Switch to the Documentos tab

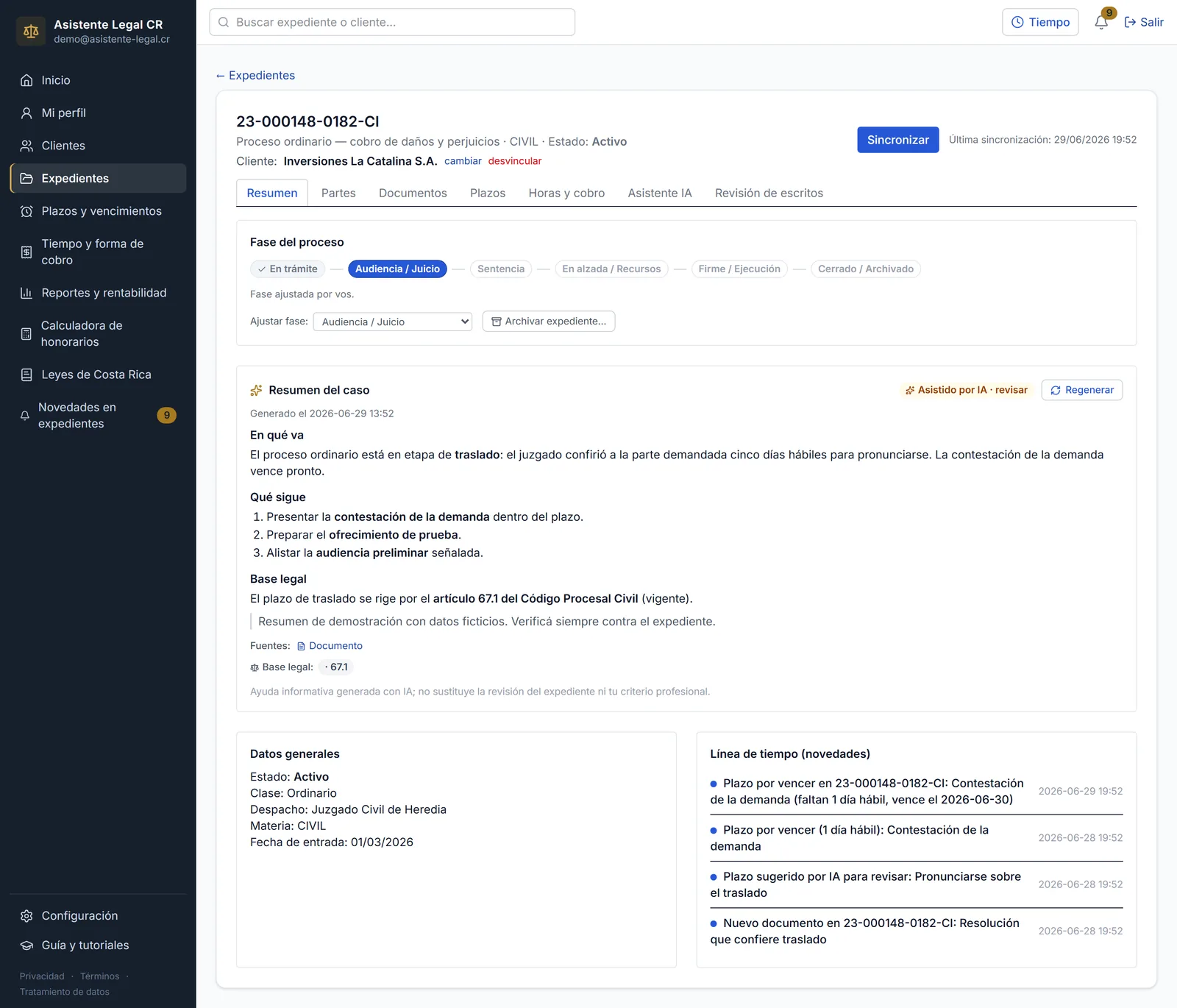pyautogui.click(x=413, y=193)
